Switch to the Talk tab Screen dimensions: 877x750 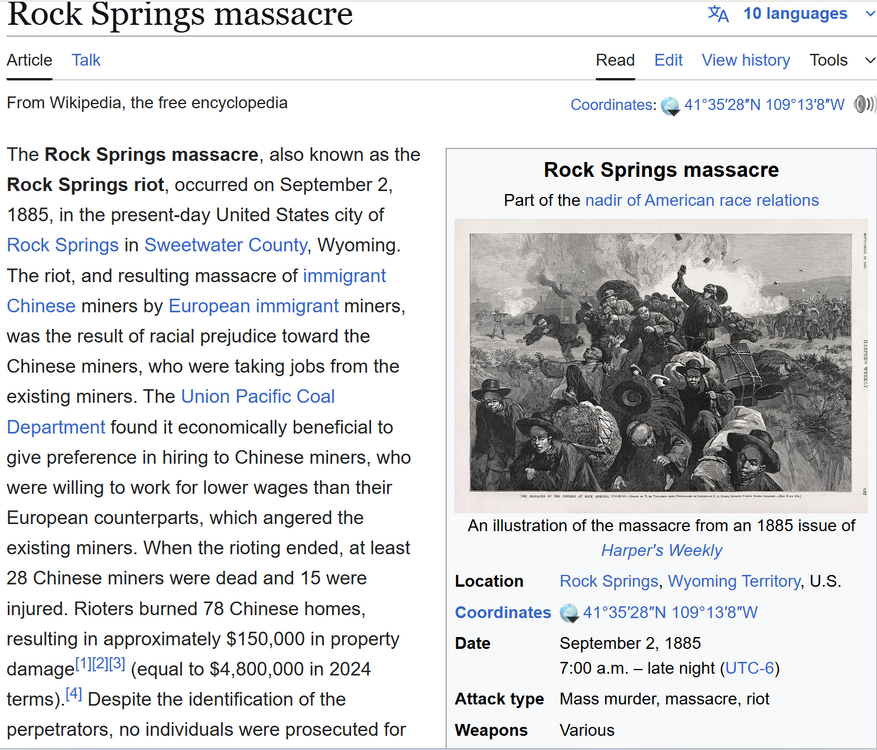(x=86, y=60)
